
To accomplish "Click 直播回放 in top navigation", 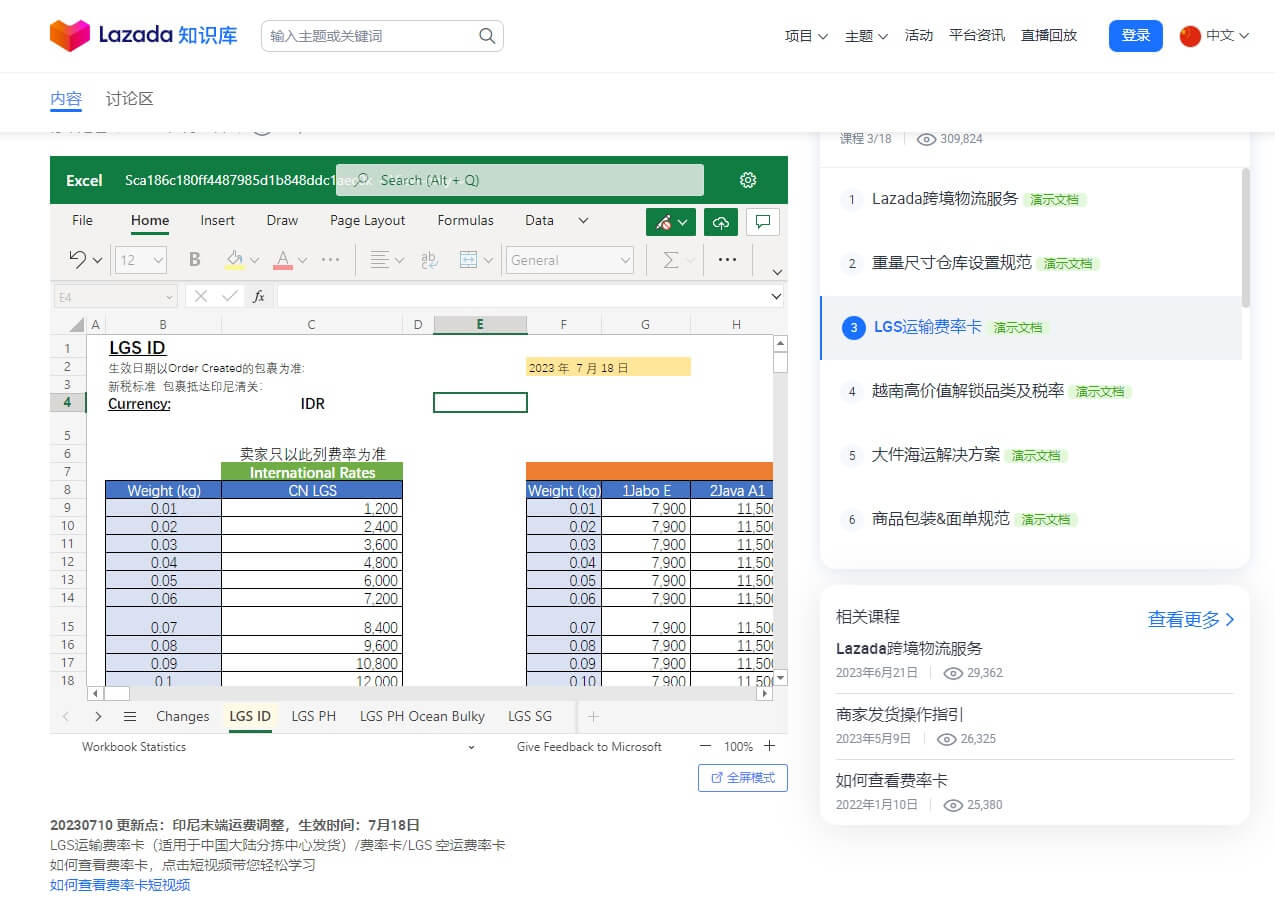I will click(x=1049, y=36).
